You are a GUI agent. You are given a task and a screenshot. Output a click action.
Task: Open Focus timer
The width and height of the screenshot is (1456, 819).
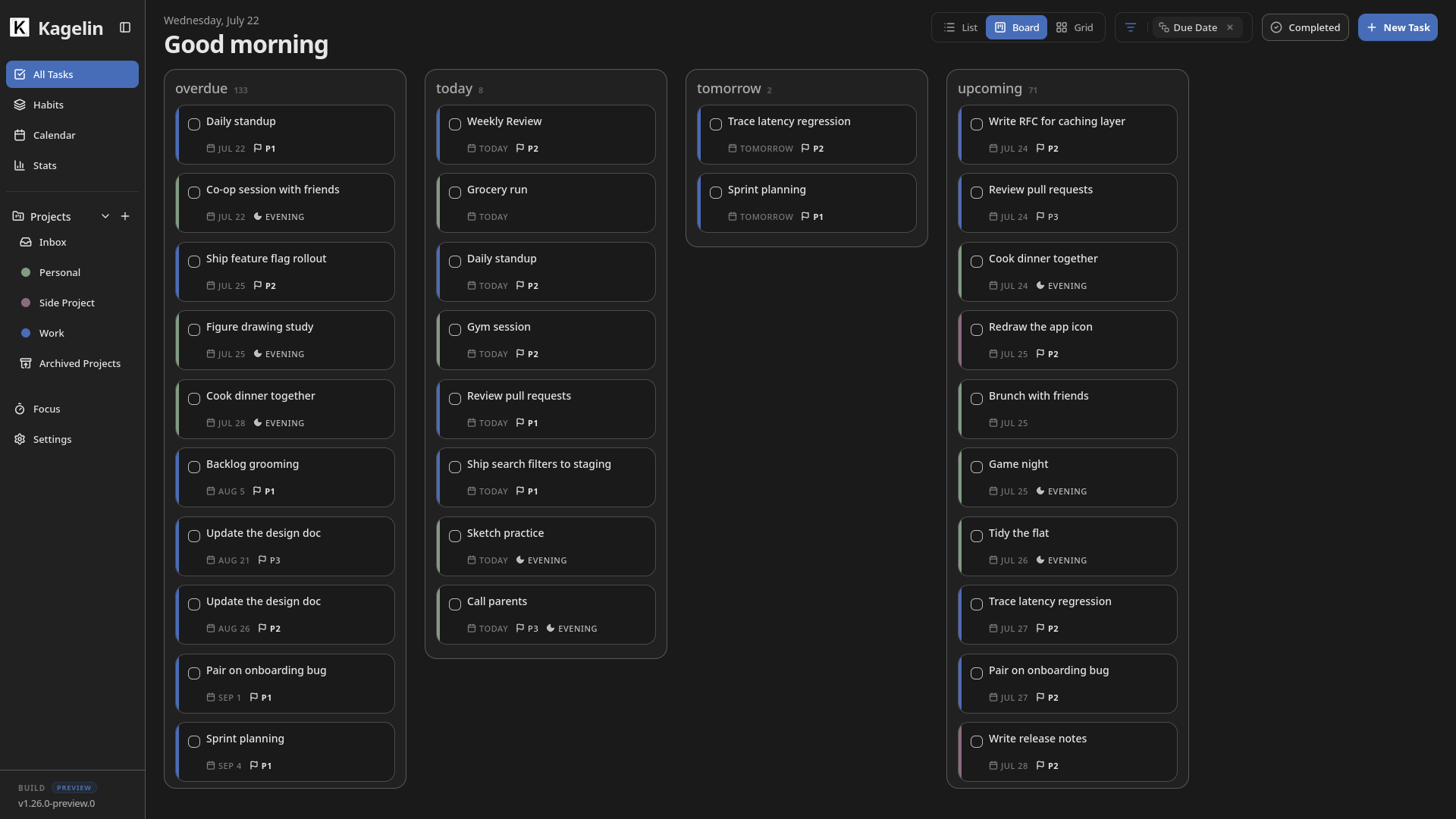coord(72,409)
